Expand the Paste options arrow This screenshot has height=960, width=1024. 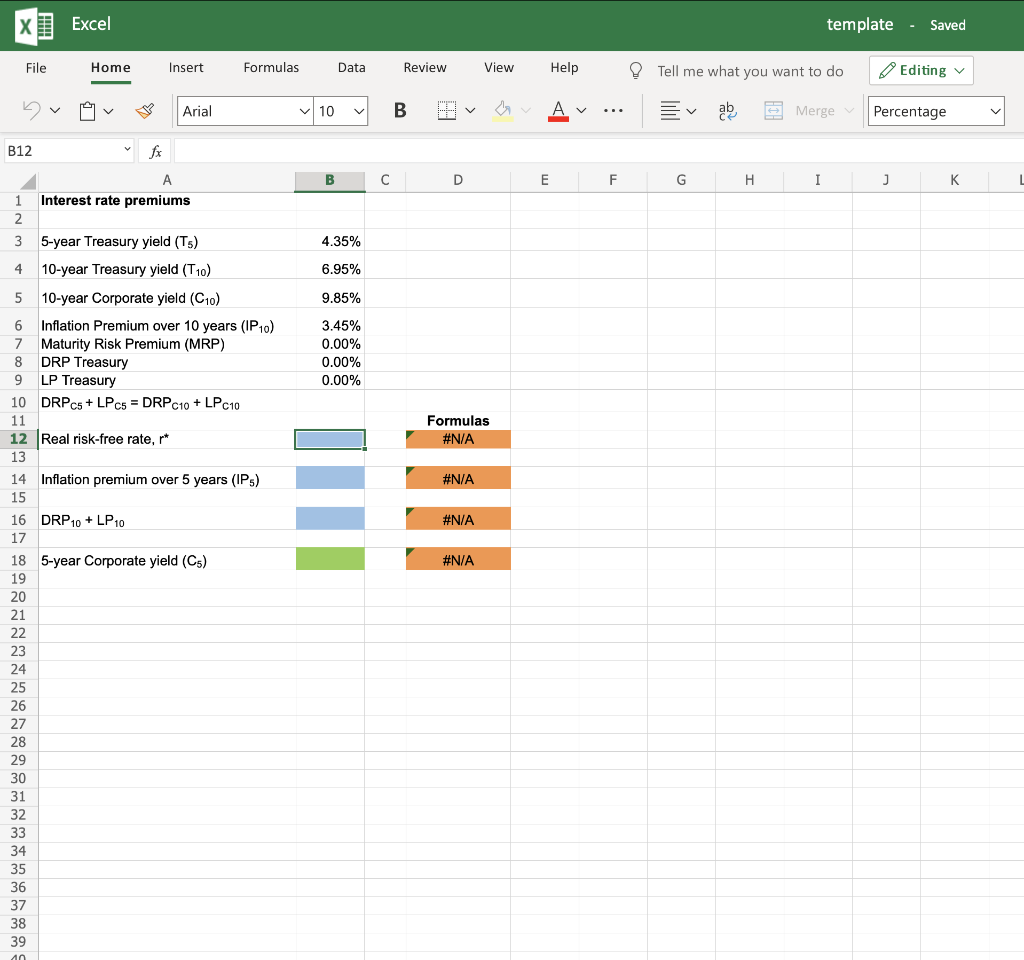(x=108, y=112)
